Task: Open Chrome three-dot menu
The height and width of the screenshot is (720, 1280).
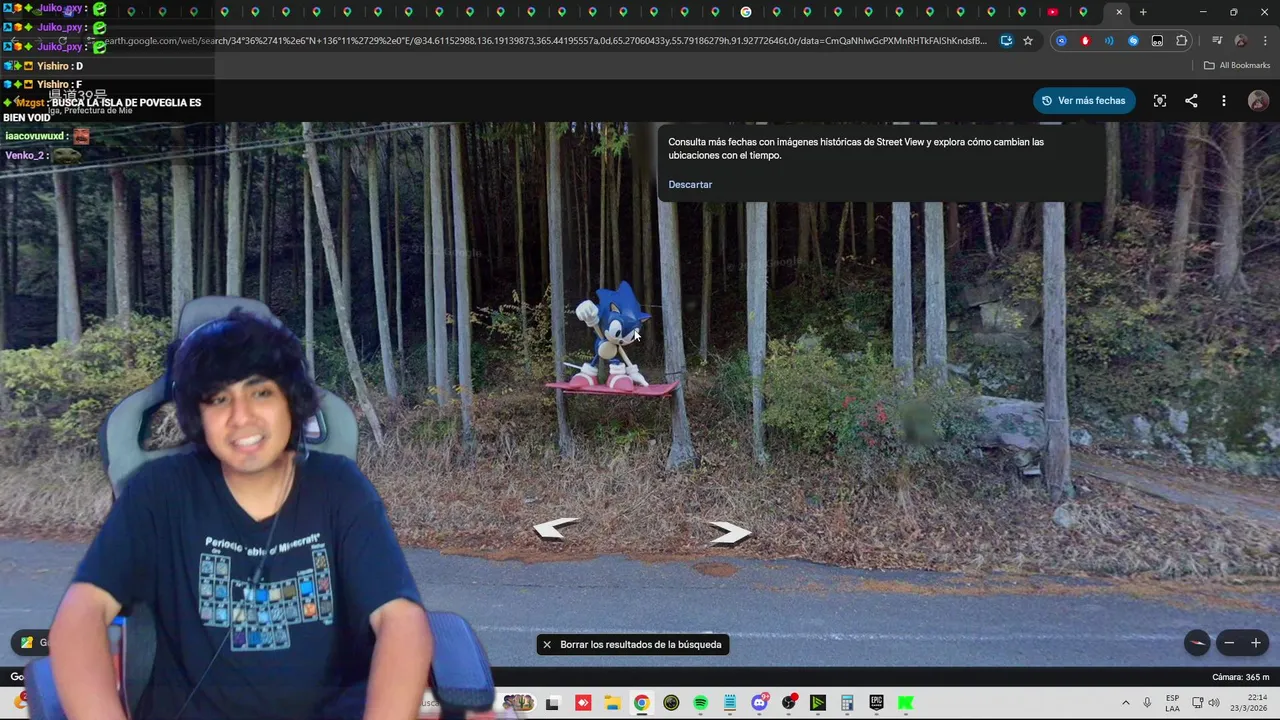Action: (x=1265, y=41)
